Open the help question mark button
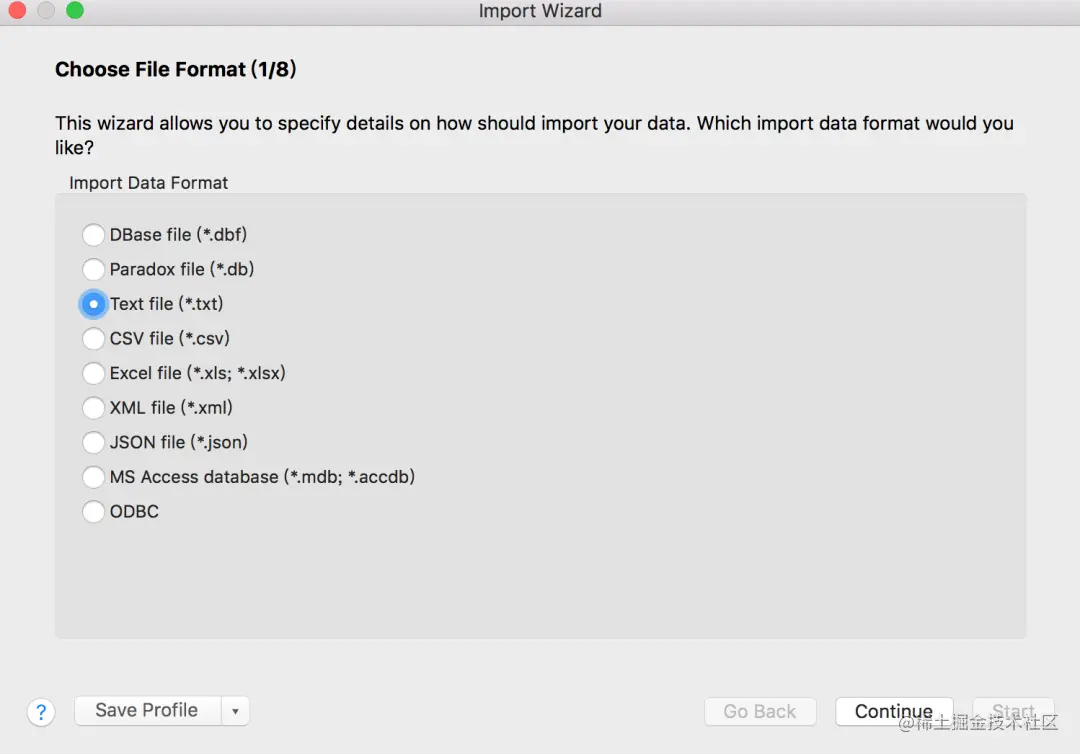This screenshot has height=754, width=1080. pos(40,712)
